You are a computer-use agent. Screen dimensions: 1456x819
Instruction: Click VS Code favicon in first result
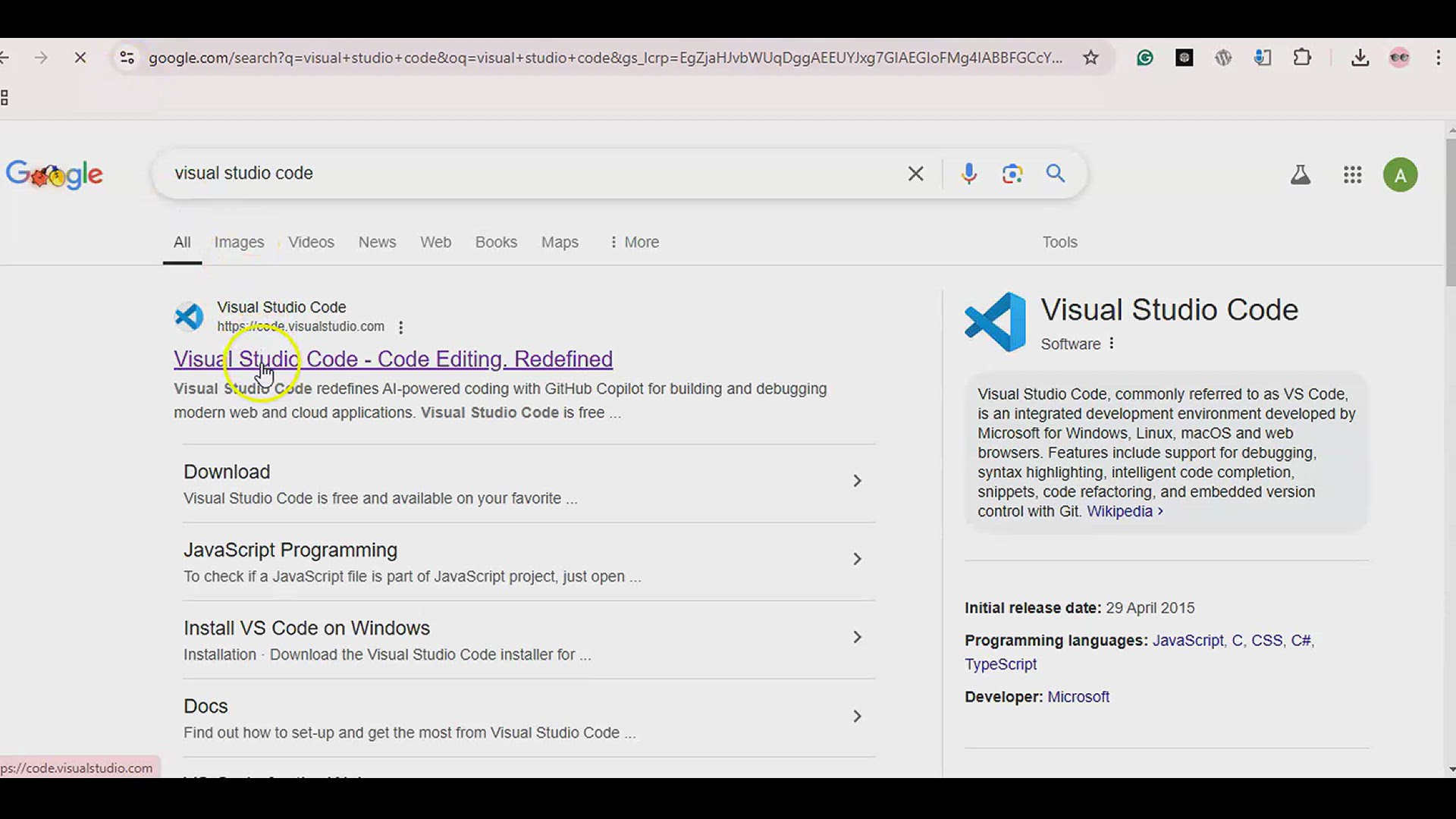(189, 316)
